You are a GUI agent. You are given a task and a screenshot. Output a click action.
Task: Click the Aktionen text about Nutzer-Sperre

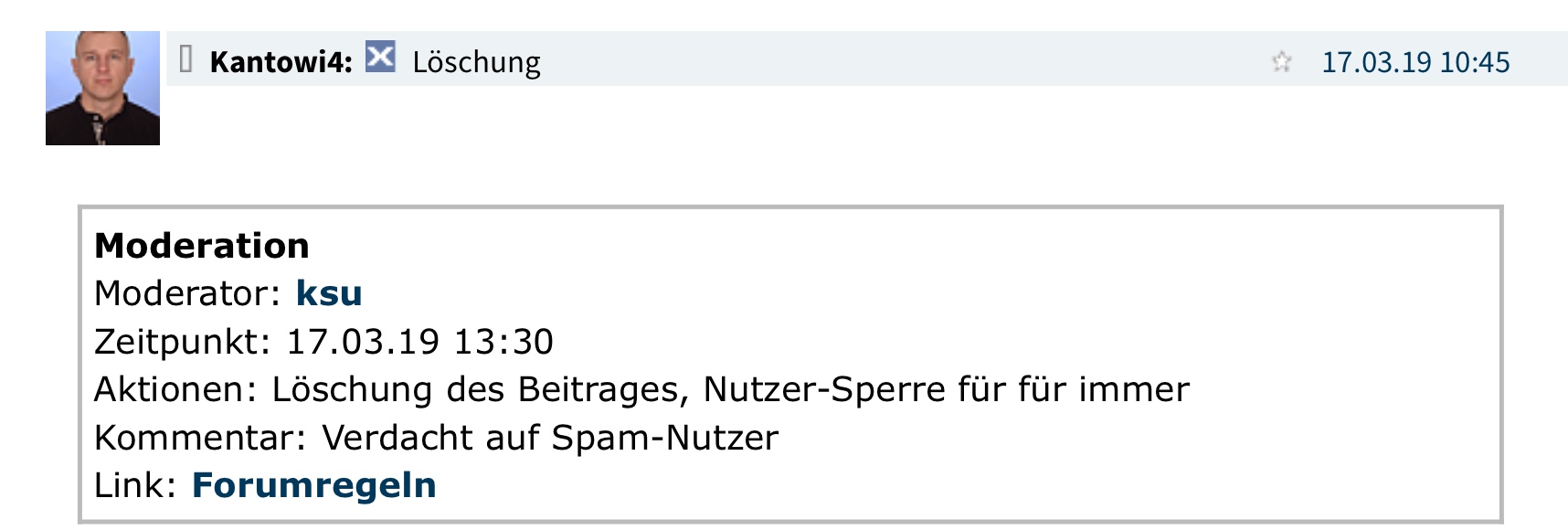[640, 389]
